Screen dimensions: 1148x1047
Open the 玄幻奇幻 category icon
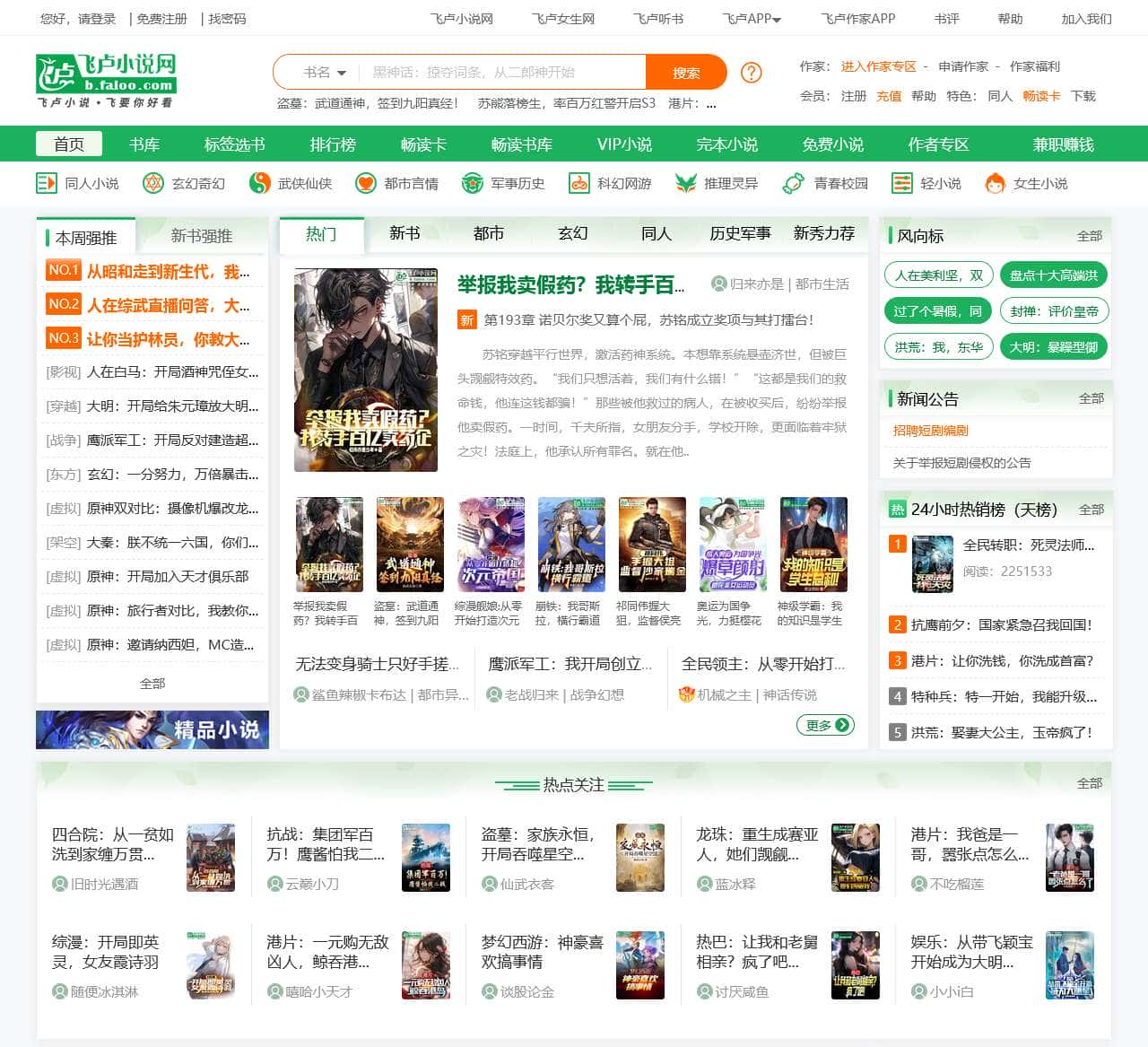click(153, 183)
